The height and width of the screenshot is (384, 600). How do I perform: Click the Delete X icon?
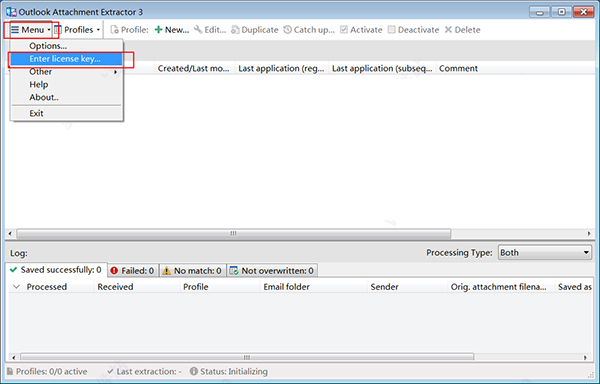point(448,30)
